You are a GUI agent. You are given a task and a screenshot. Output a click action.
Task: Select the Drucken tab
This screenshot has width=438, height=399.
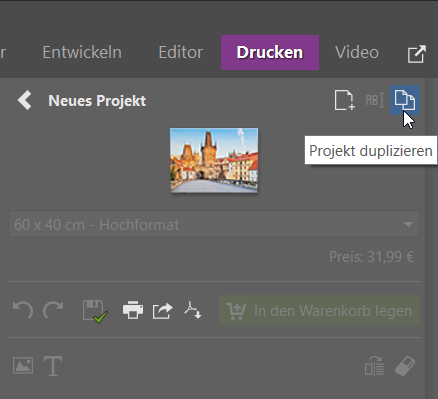(270, 52)
